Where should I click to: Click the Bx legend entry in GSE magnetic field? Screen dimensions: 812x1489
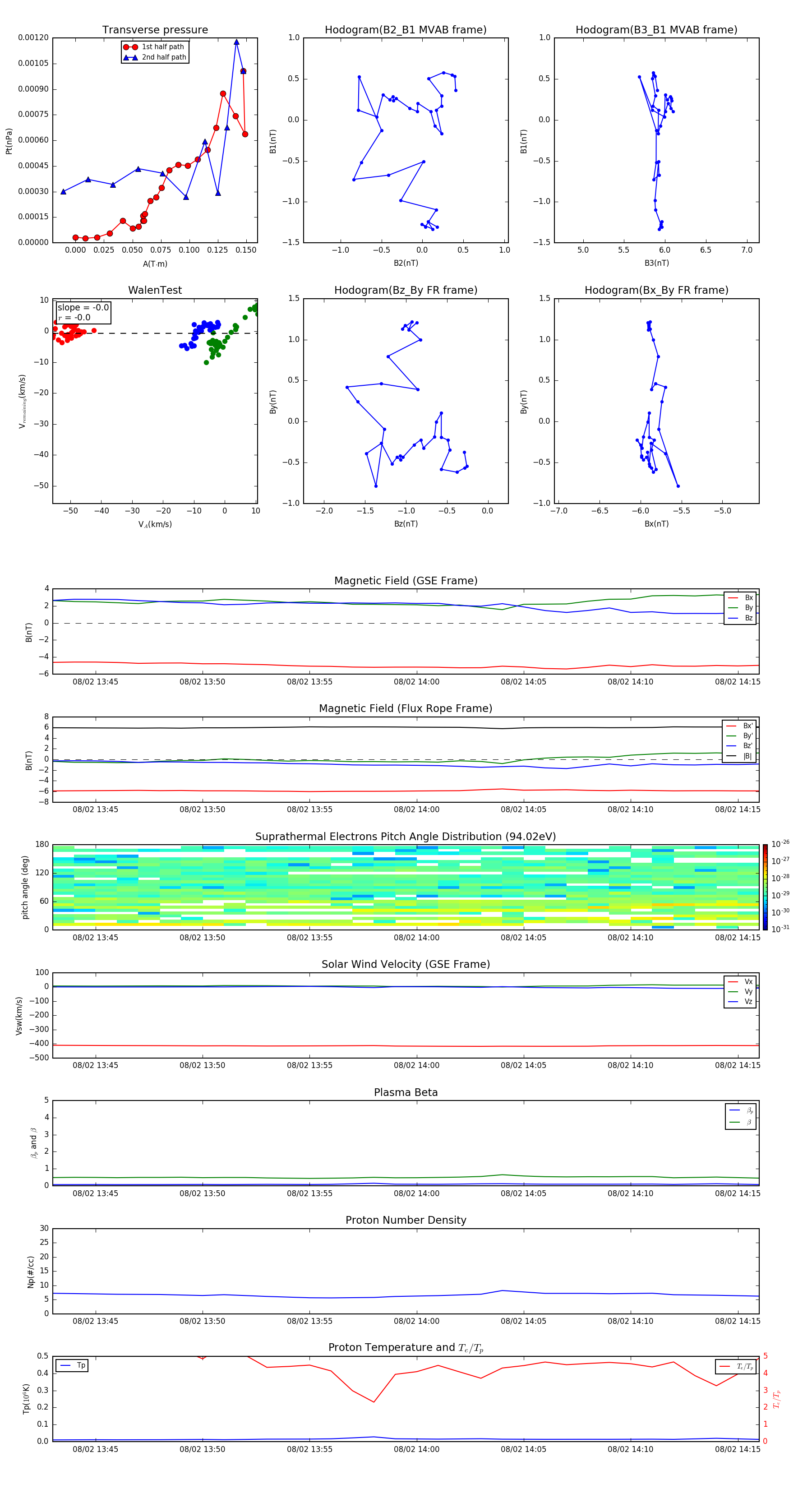coord(740,598)
